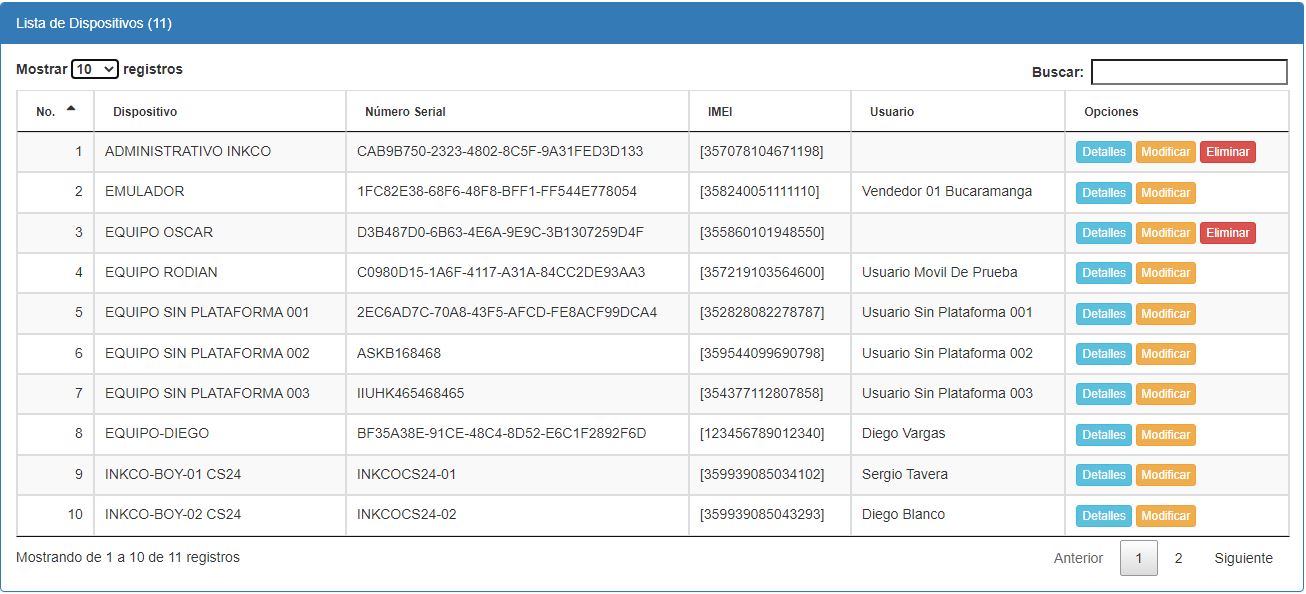Click Eliminar for ADMINISTRATIVO INKCO
The image size is (1306, 594).
(1227, 152)
